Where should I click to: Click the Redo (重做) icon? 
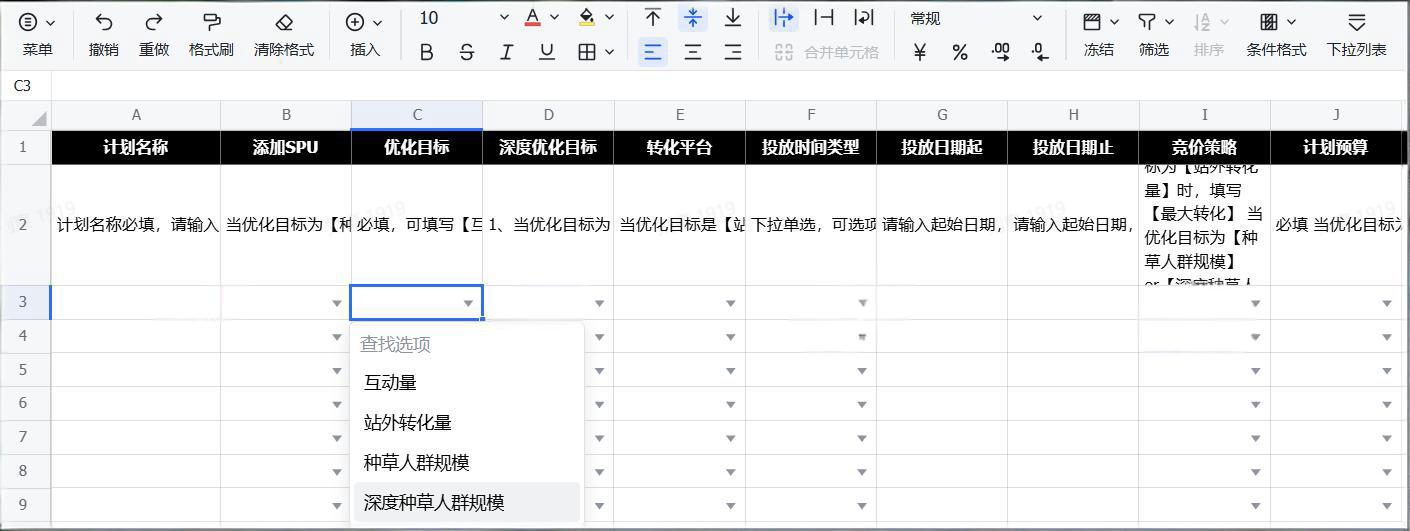coord(153,22)
